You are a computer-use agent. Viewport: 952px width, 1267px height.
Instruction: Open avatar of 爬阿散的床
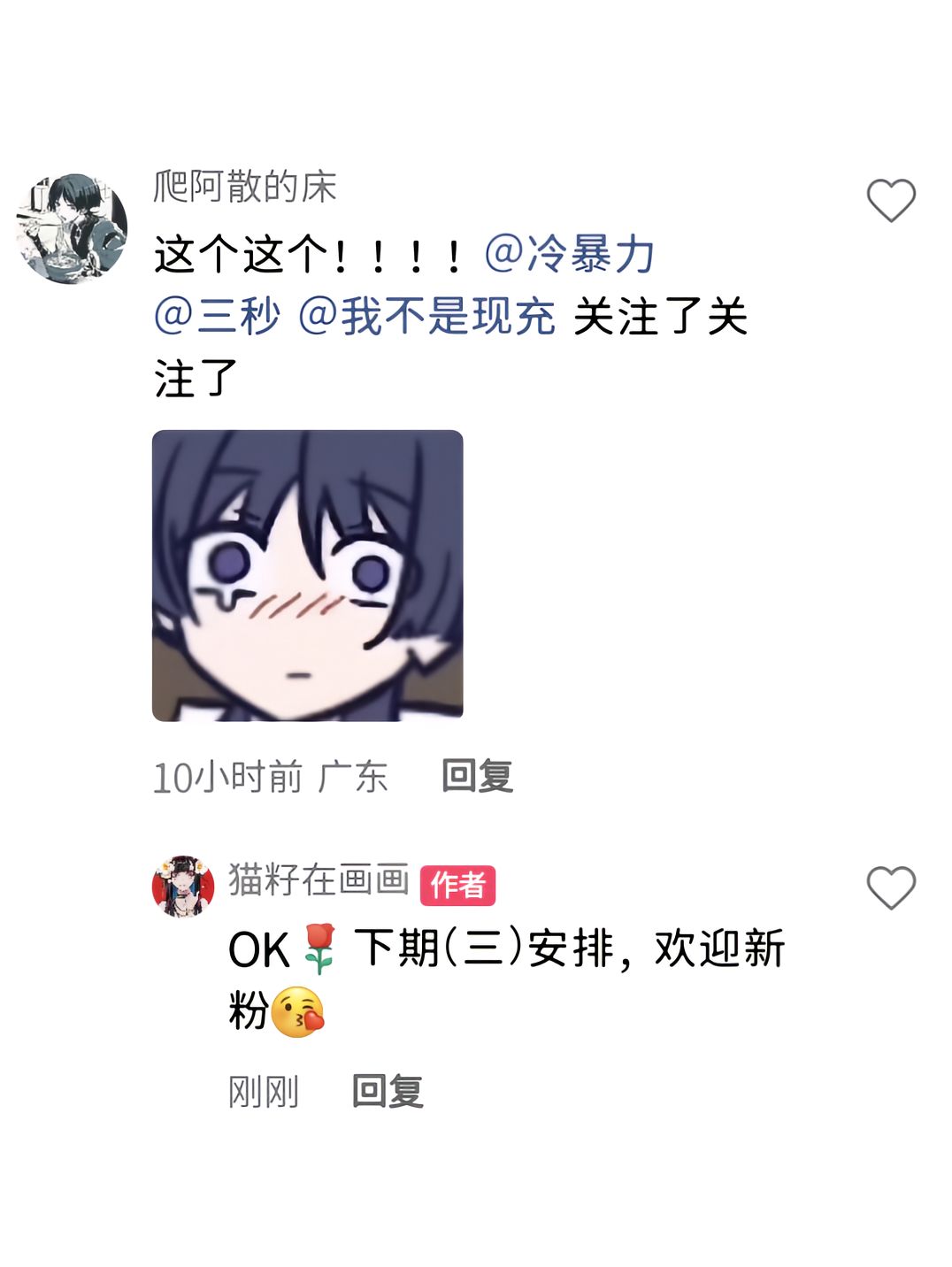pyautogui.click(x=72, y=228)
